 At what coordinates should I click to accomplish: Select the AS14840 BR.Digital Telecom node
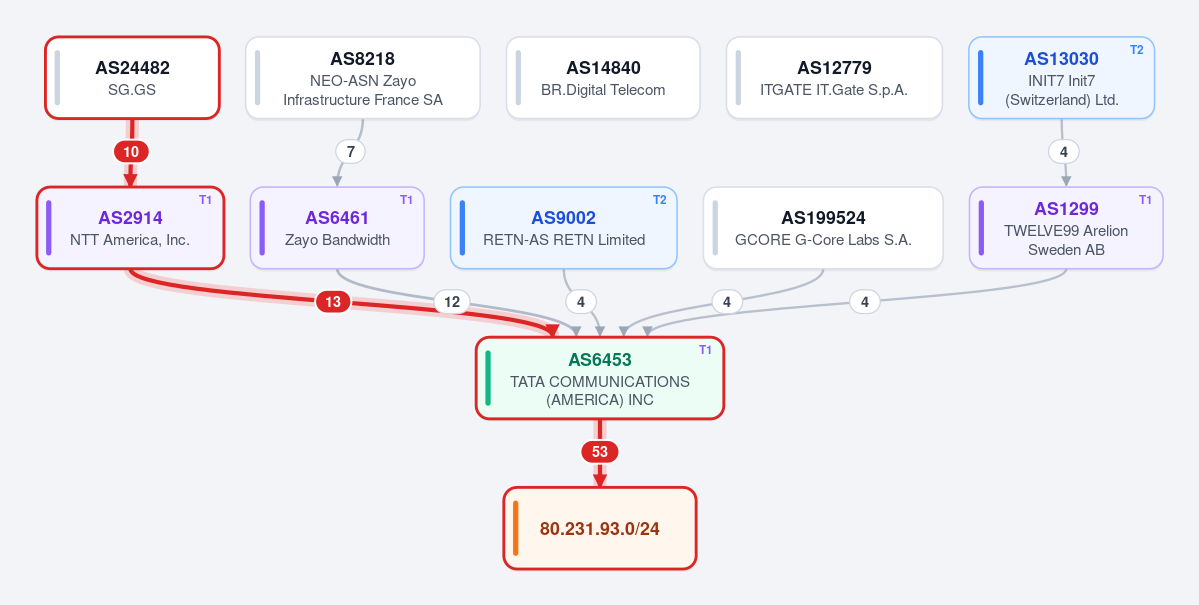[603, 78]
